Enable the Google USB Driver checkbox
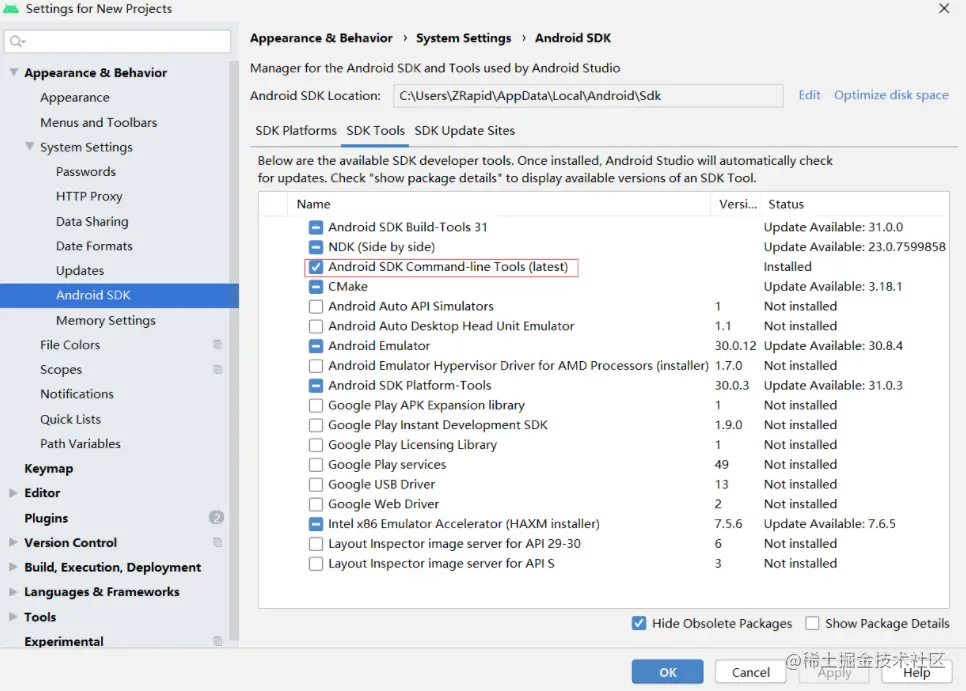966x691 pixels. coord(316,485)
